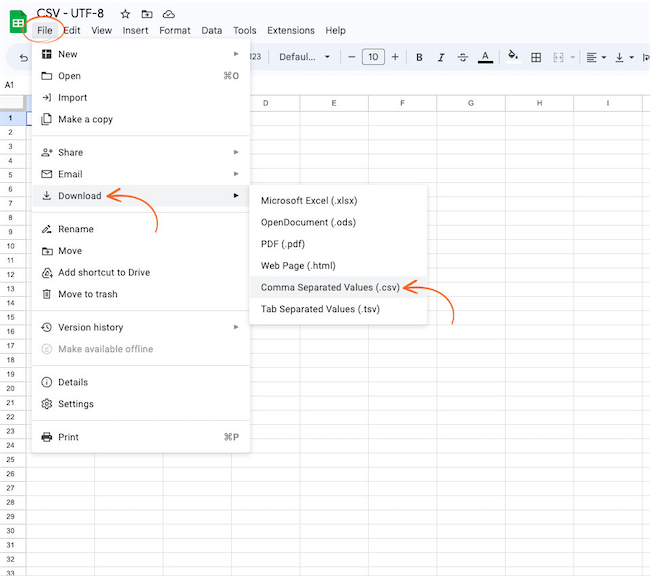Click the document title CSV - UTF-8

[x=70, y=13]
